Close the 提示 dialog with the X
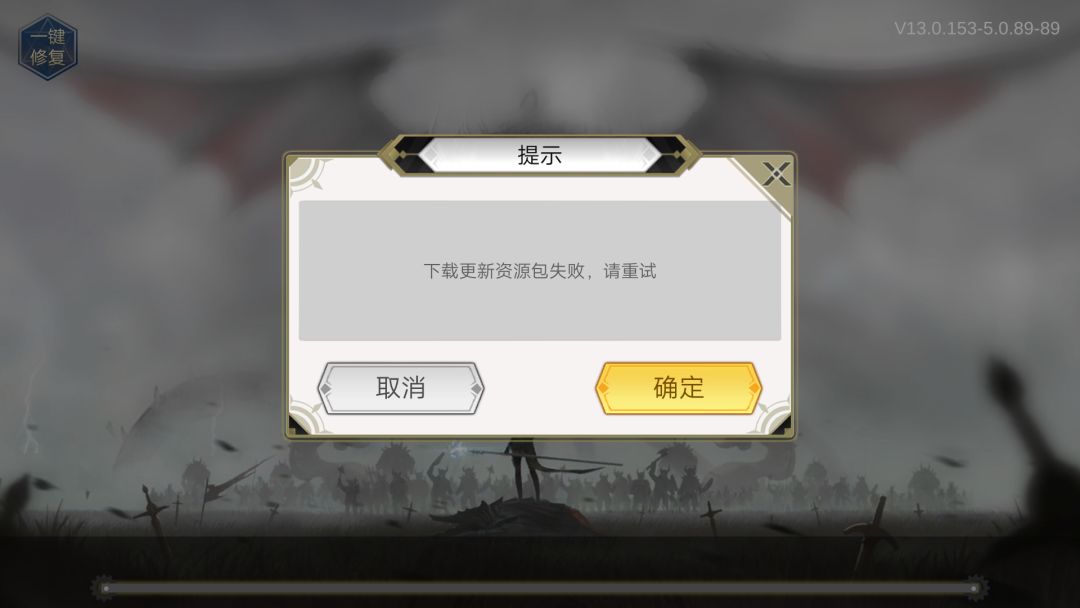 (776, 174)
